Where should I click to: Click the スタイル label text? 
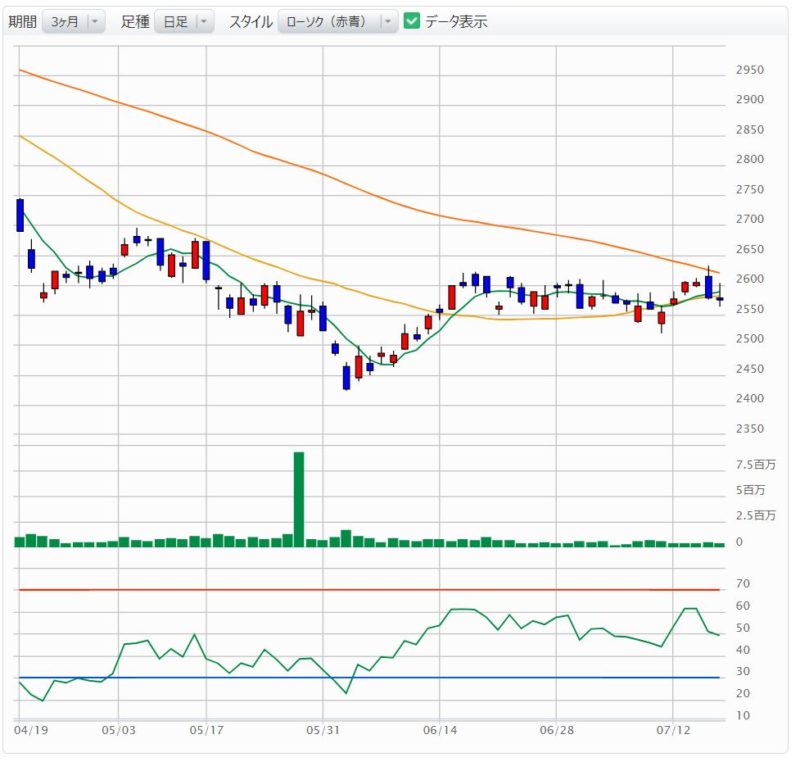(x=251, y=22)
